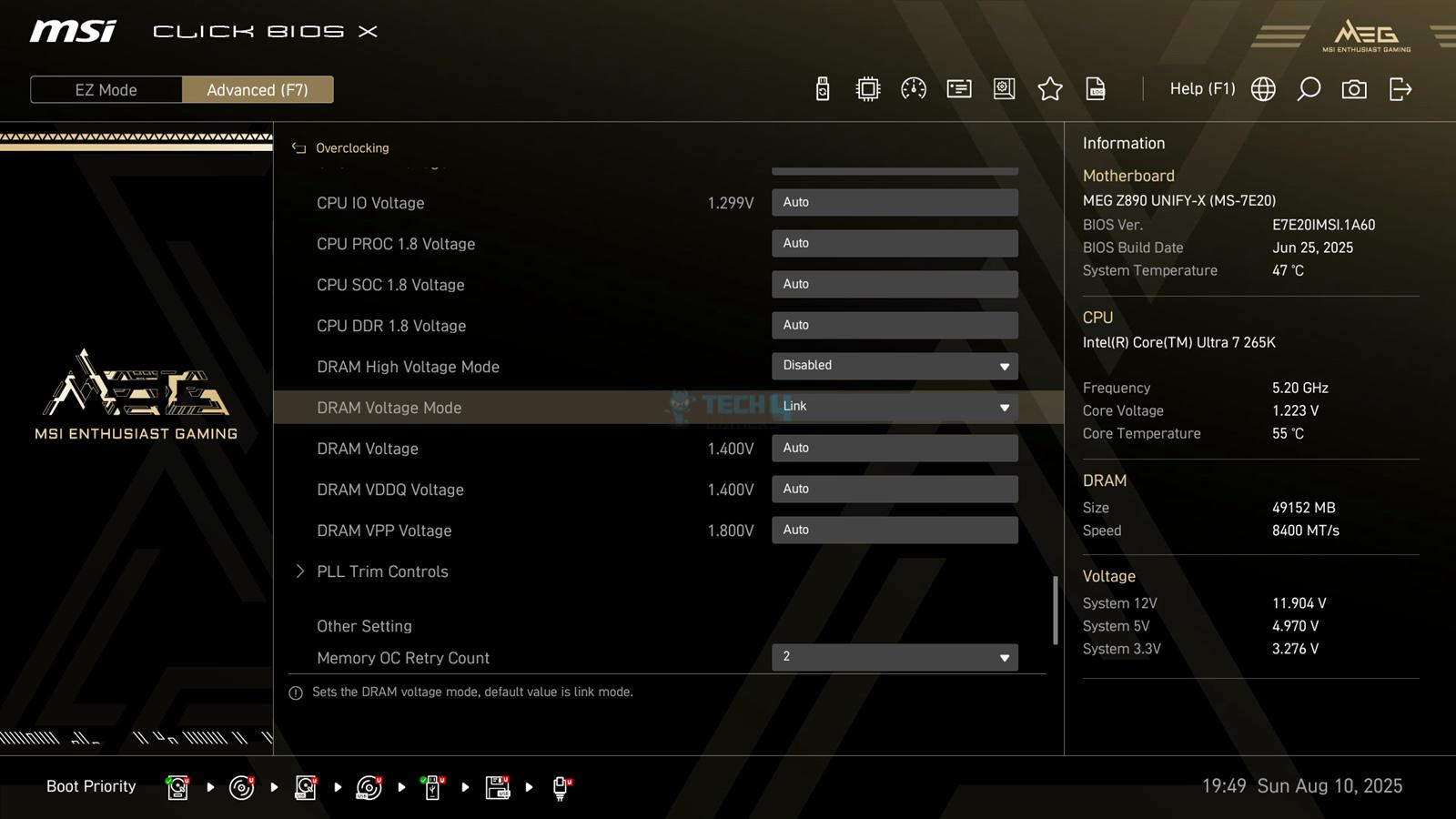This screenshot has height=819, width=1456.
Task: Open the CPU chip icon in toolbar
Action: tap(868, 89)
